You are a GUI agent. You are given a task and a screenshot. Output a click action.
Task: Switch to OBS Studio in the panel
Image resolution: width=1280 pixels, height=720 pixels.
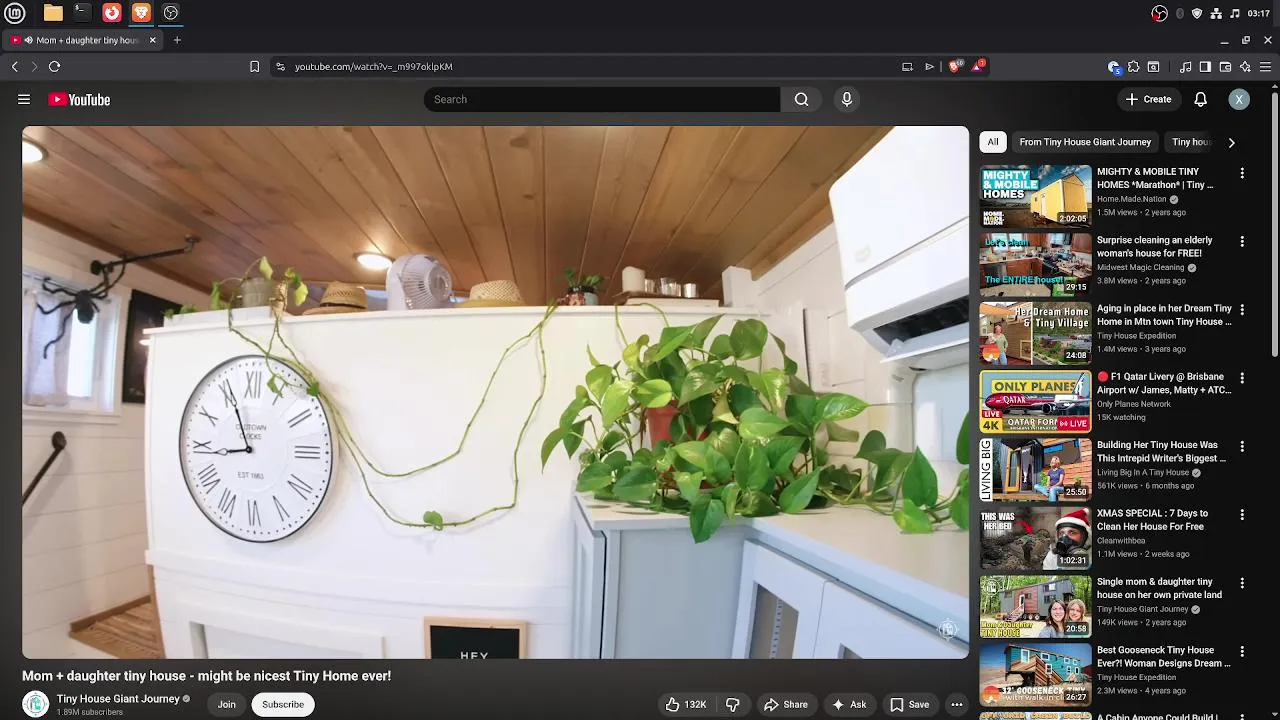(x=171, y=13)
